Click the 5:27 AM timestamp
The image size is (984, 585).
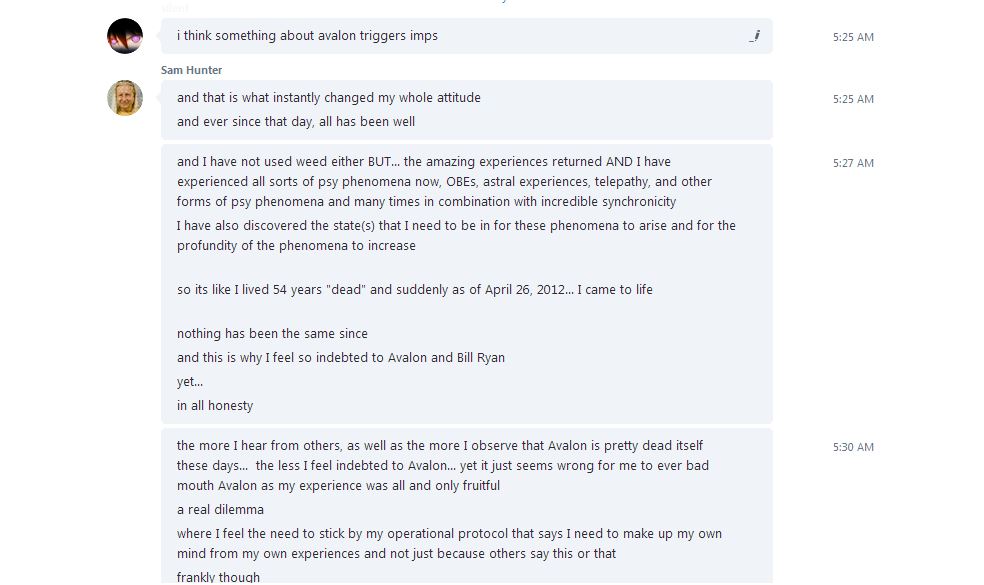click(853, 163)
